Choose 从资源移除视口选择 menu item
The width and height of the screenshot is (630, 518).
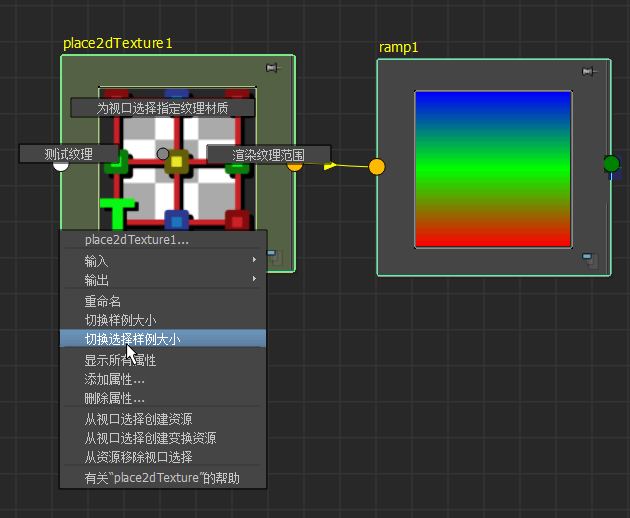tap(163, 457)
